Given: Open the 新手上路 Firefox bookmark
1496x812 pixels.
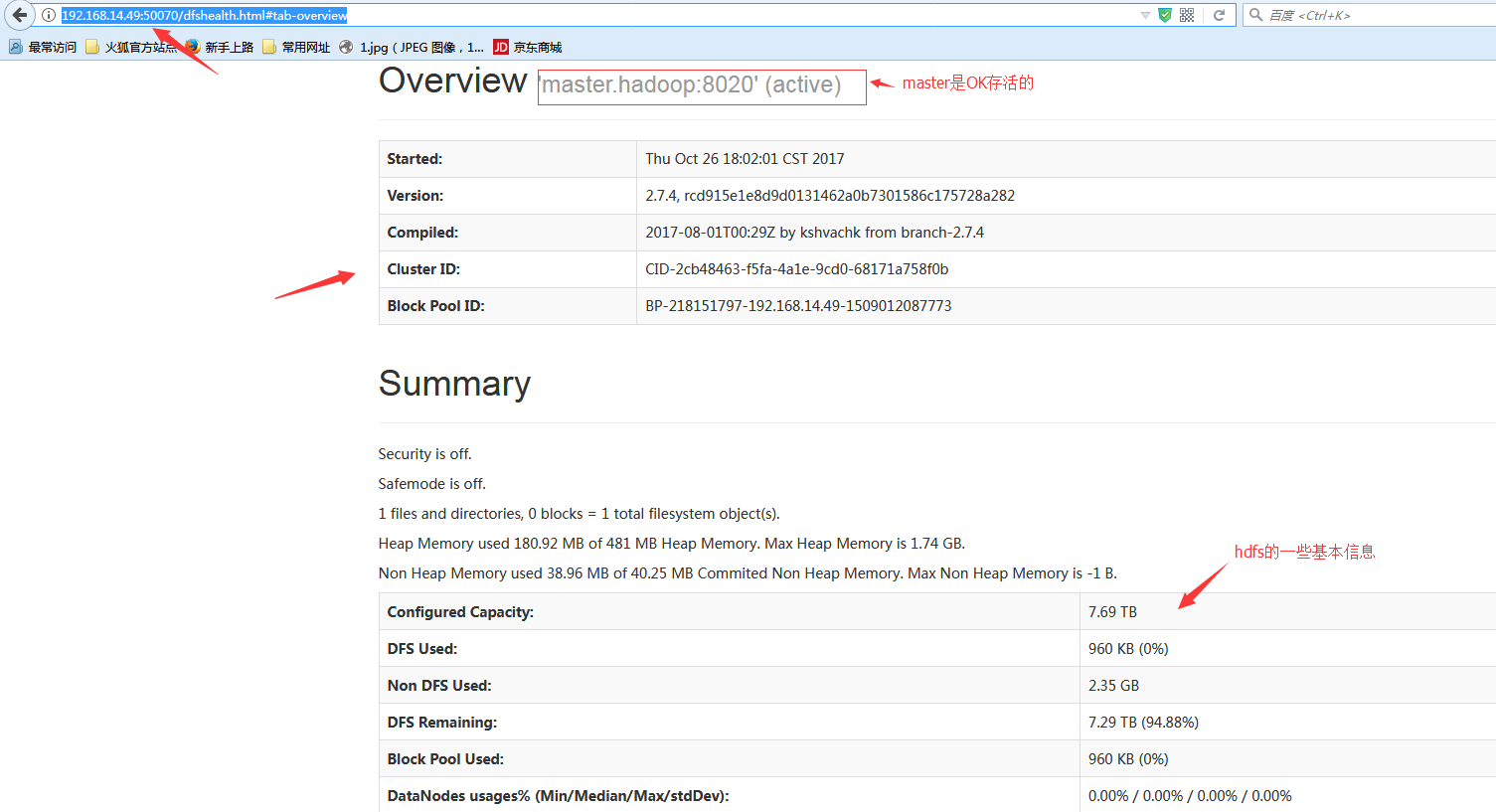Looking at the screenshot, I should [x=219, y=47].
